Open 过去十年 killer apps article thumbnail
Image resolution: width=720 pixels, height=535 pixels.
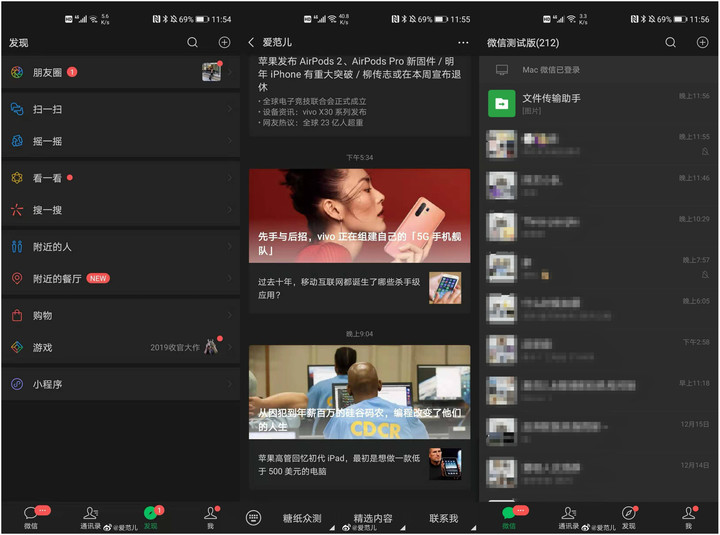pyautogui.click(x=445, y=288)
